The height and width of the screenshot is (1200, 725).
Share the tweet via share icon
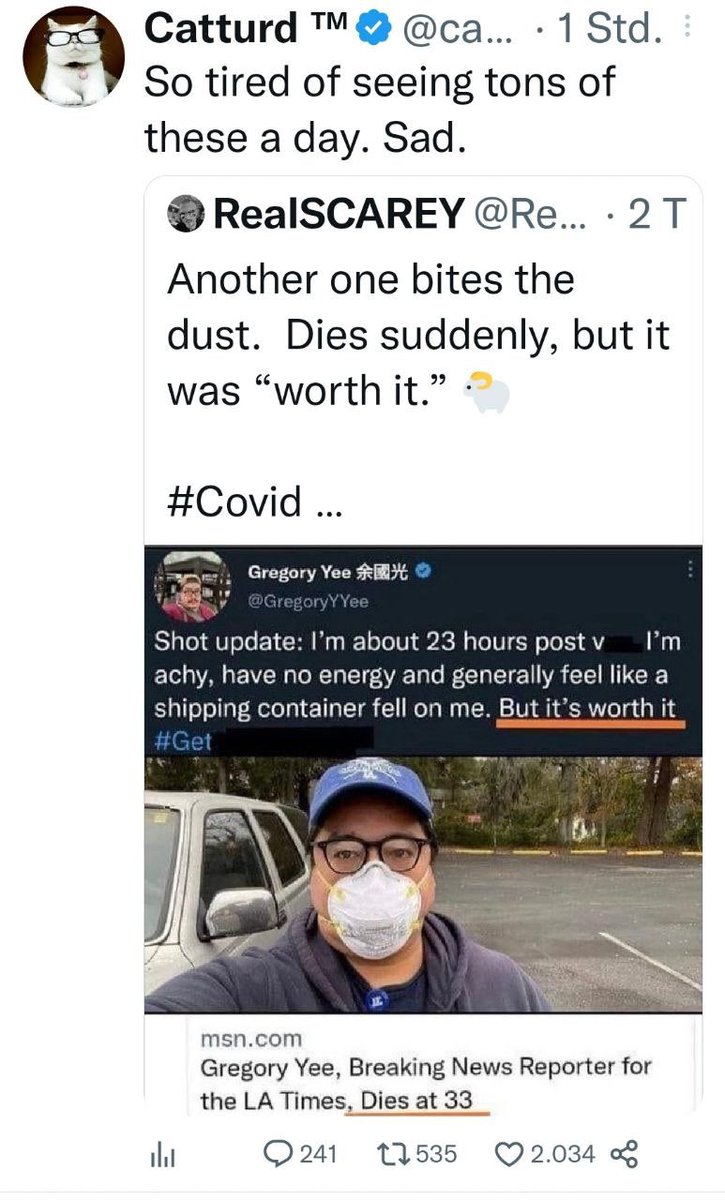tap(621, 1153)
